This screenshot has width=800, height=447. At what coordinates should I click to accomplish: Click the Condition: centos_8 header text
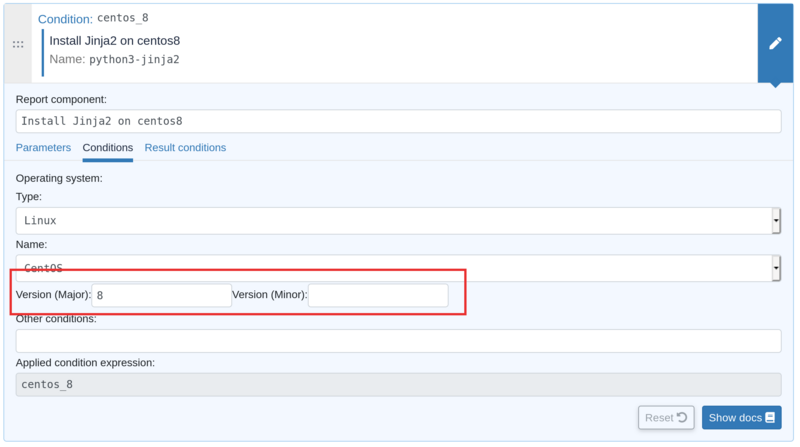93,18
